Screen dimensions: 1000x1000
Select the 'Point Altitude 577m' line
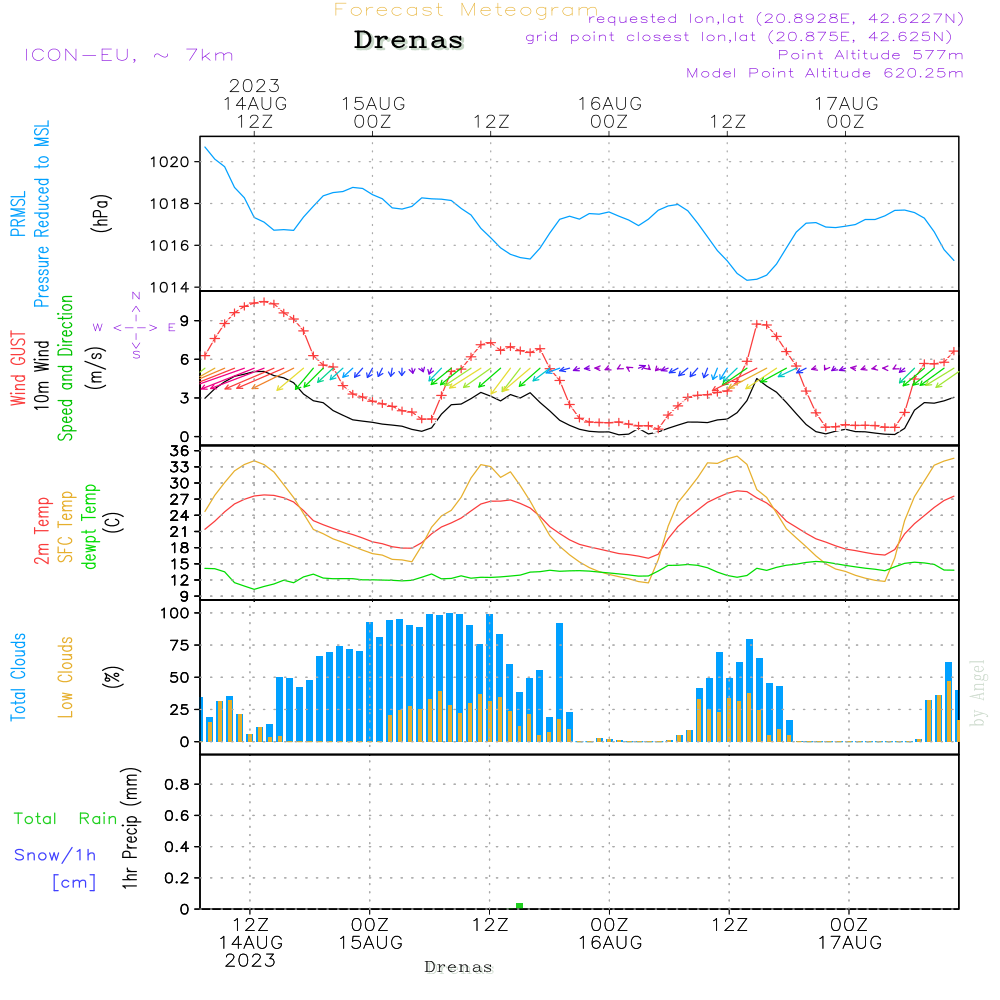coord(871,55)
